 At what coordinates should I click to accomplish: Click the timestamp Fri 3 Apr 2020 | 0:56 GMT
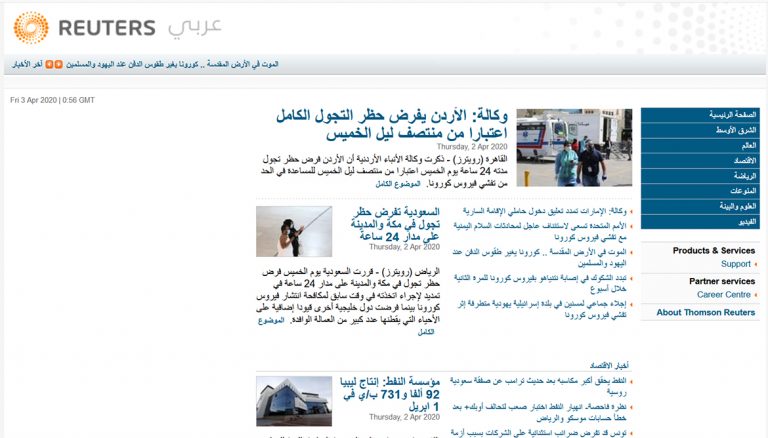[x=52, y=100]
